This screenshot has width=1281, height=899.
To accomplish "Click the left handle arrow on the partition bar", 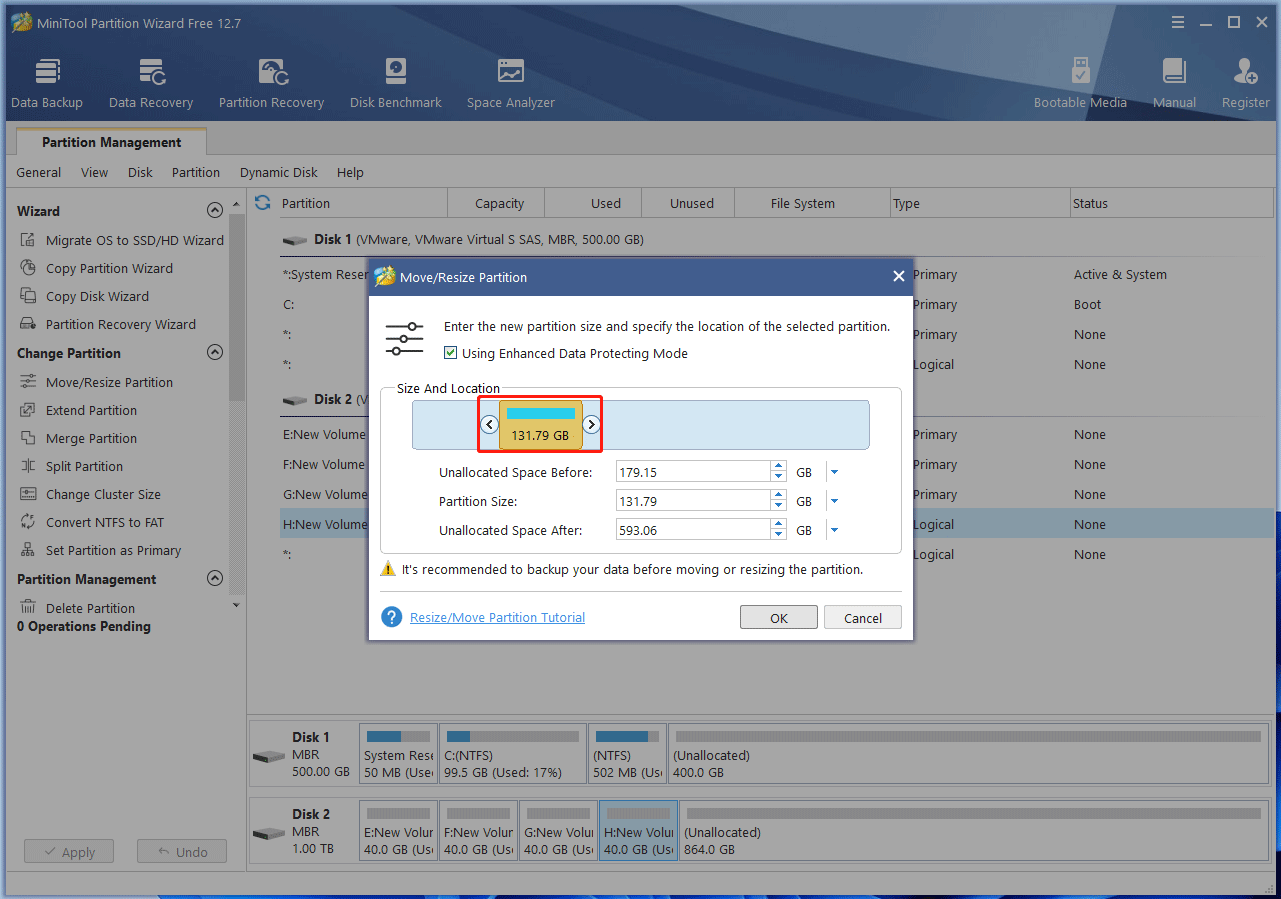I will point(489,424).
